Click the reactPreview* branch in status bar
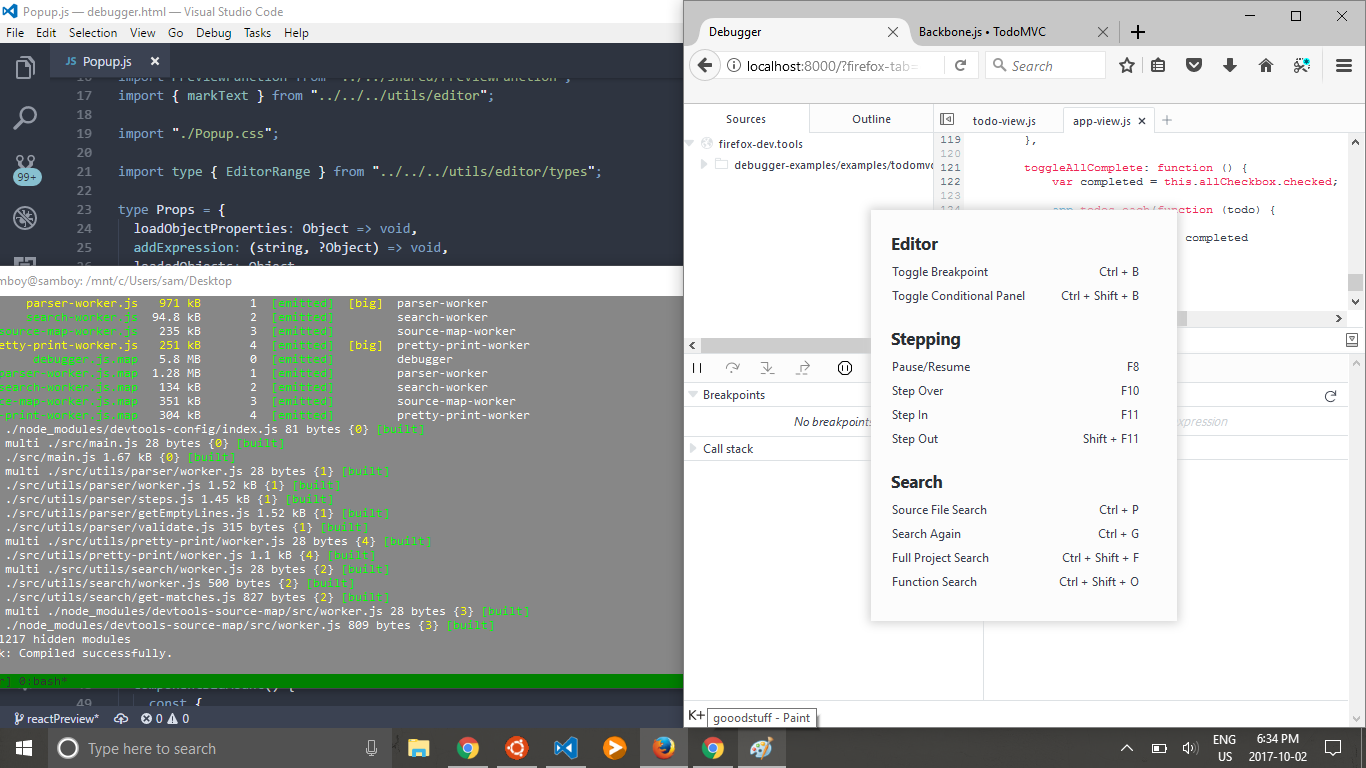Viewport: 1366px width, 768px height. (x=56, y=718)
